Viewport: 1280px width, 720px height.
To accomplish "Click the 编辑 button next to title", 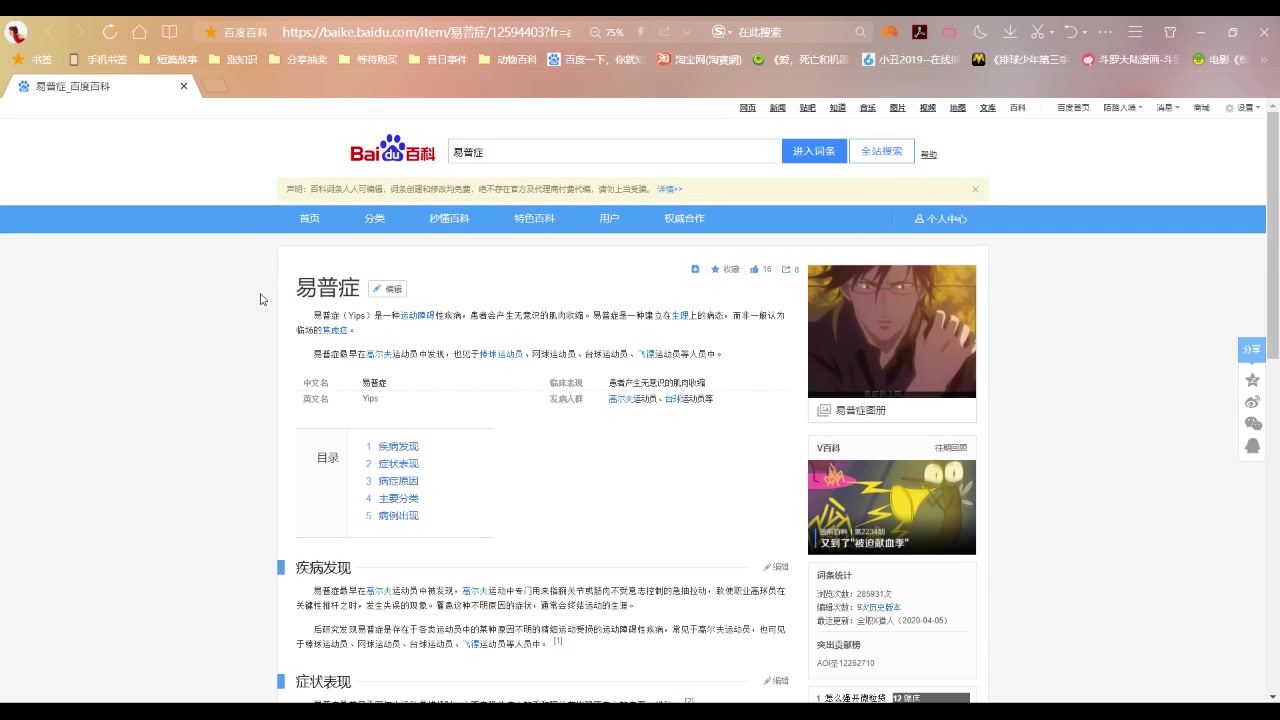I will click(387, 289).
